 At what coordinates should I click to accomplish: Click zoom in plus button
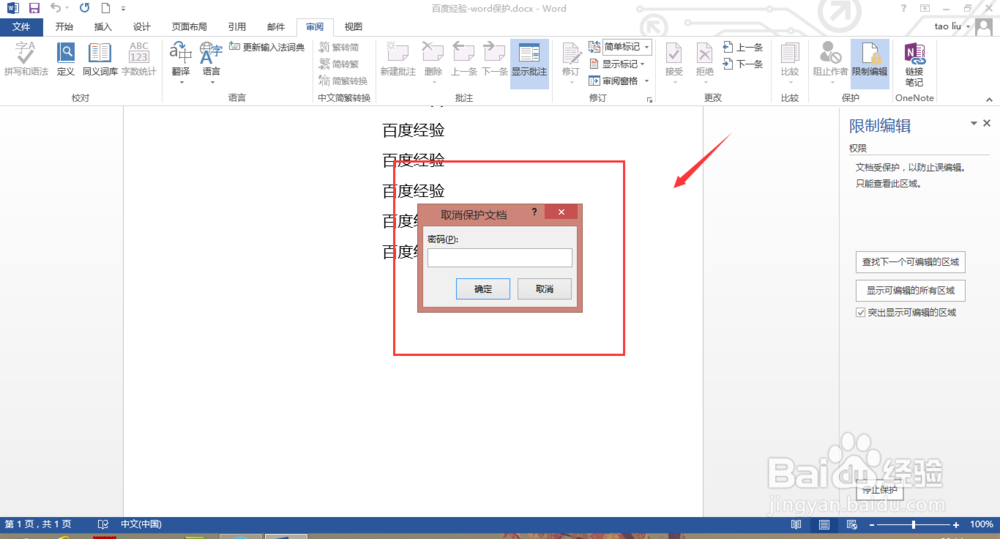[955, 524]
